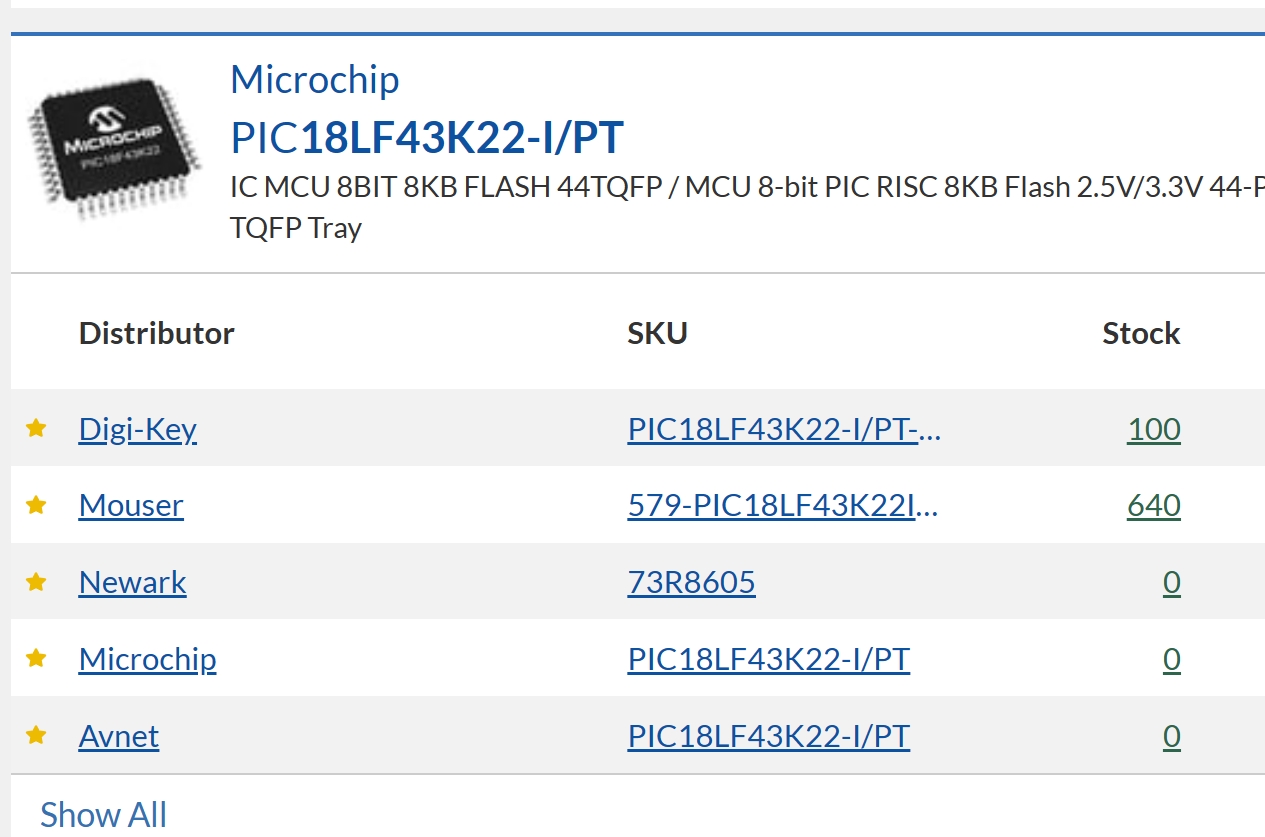
Task: Open the Digi-Key distributor link
Action: [138, 429]
